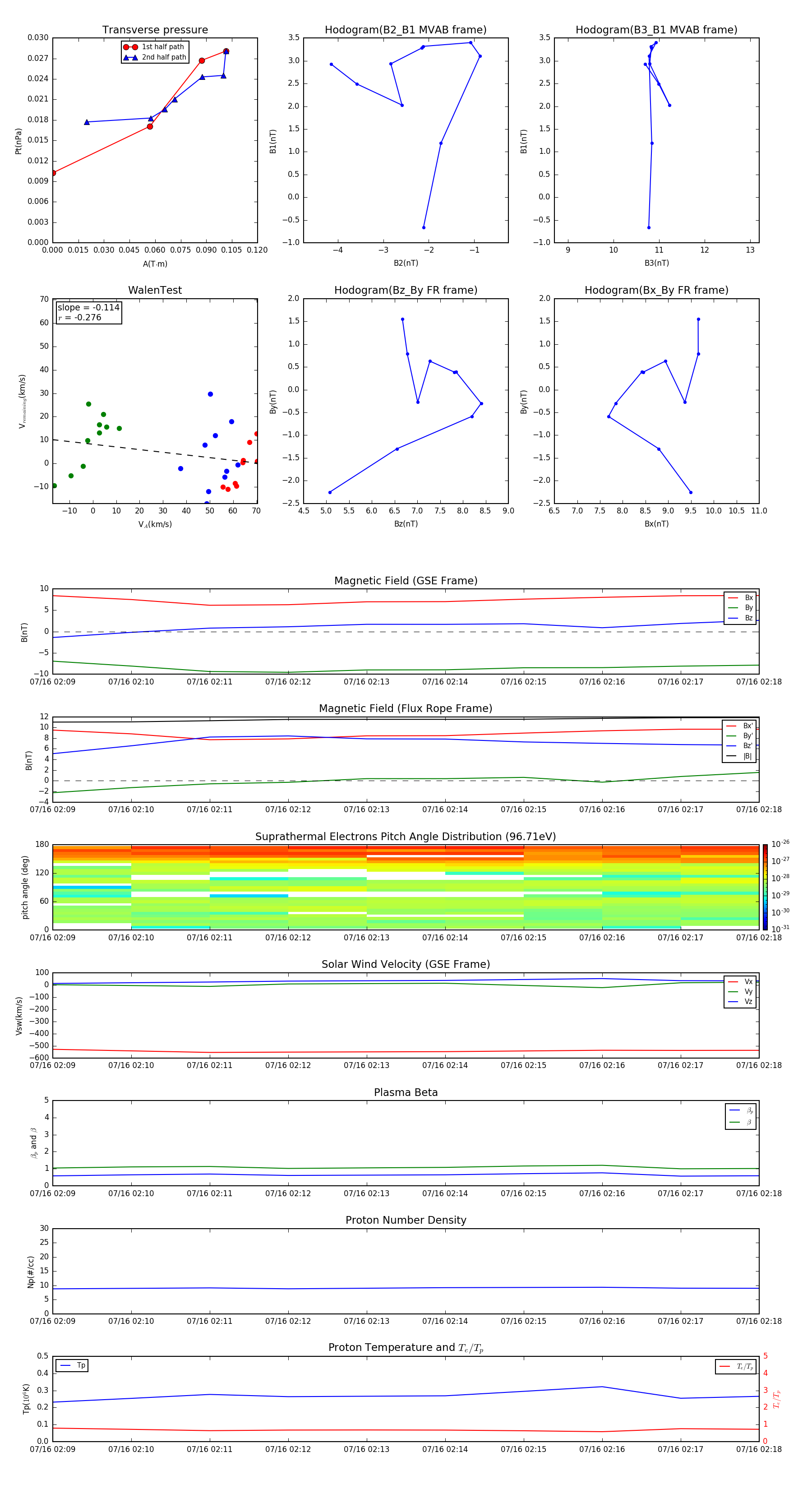Image resolution: width=812 pixels, height=1489 pixels.
Task: Click the 'V_A(km/s)' x-axis label
Action: [155, 525]
